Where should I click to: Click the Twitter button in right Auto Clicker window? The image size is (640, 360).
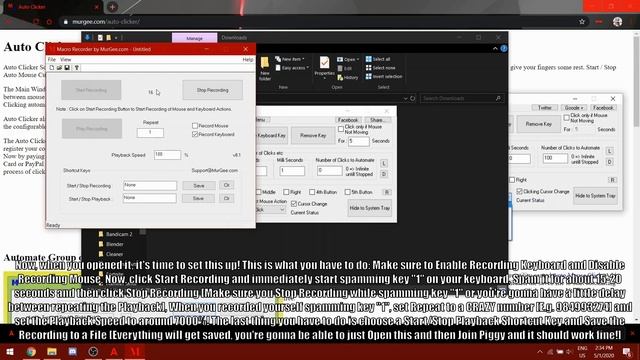[545, 108]
